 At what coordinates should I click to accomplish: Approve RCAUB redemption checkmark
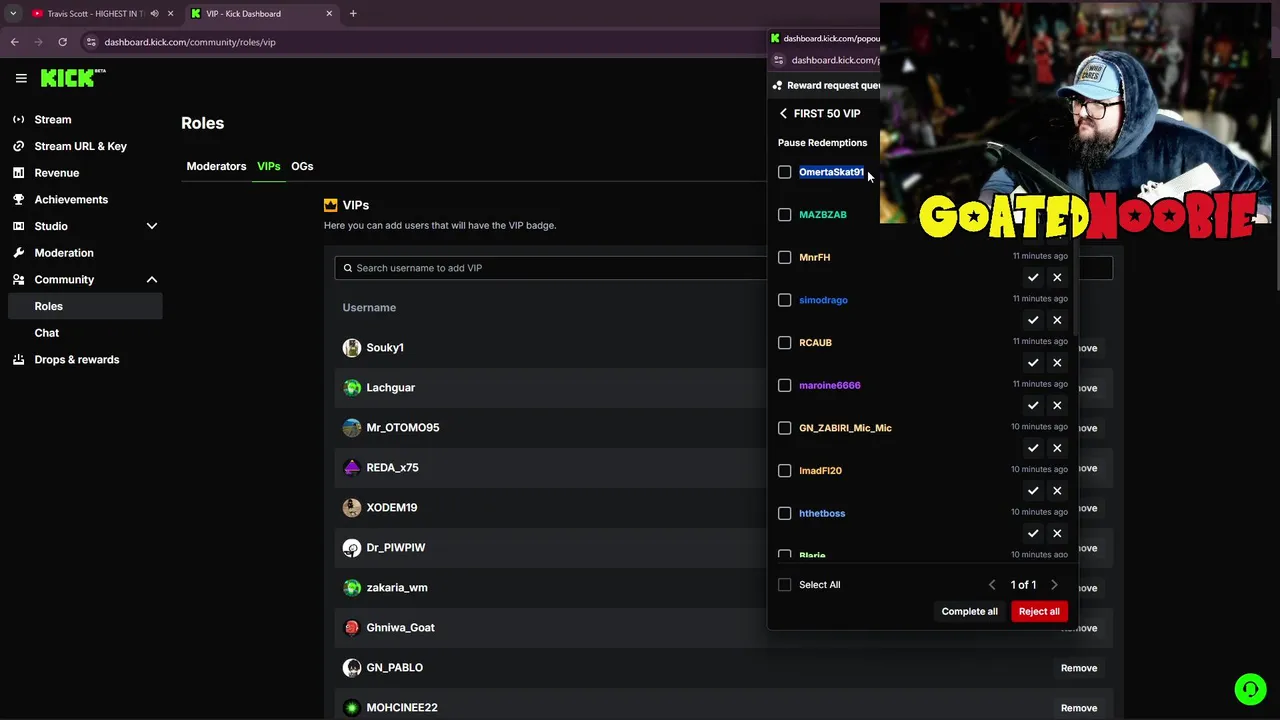[1033, 363]
